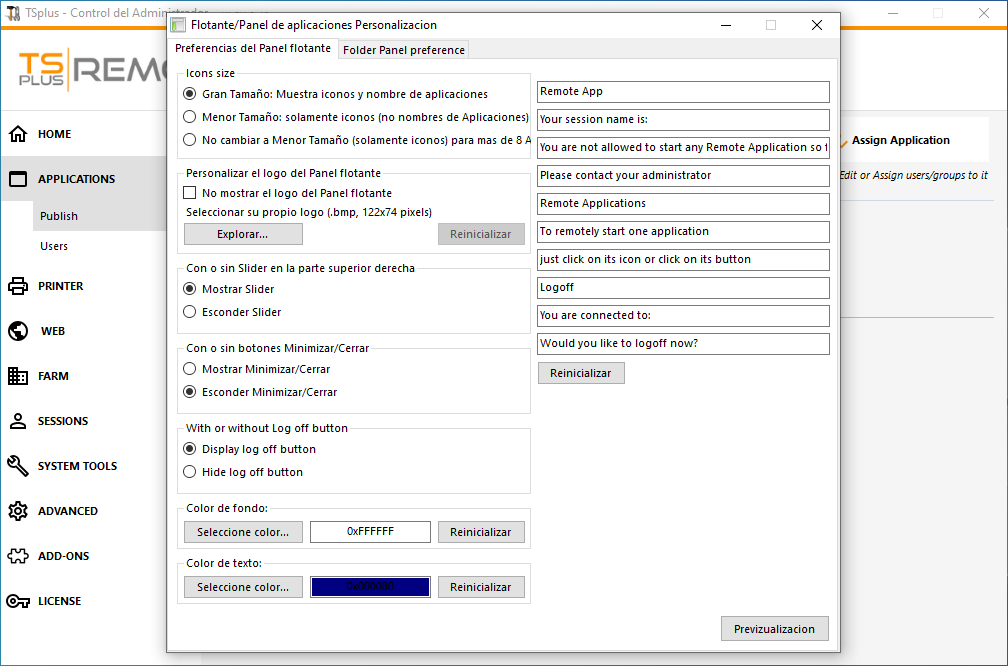
Task: Open License via the key icon
Action: click(x=18, y=601)
